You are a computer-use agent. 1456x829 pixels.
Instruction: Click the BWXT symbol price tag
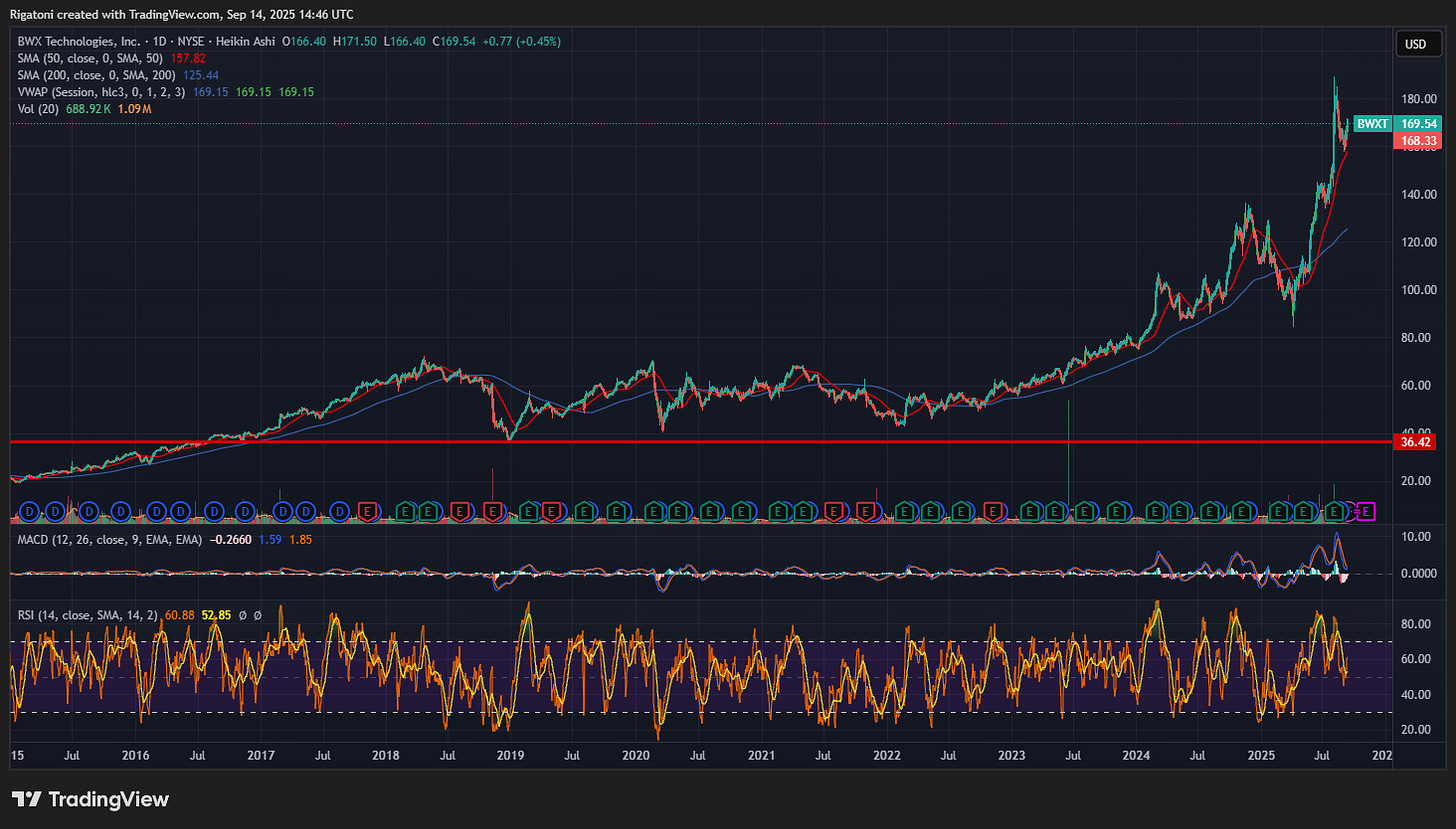click(1372, 124)
